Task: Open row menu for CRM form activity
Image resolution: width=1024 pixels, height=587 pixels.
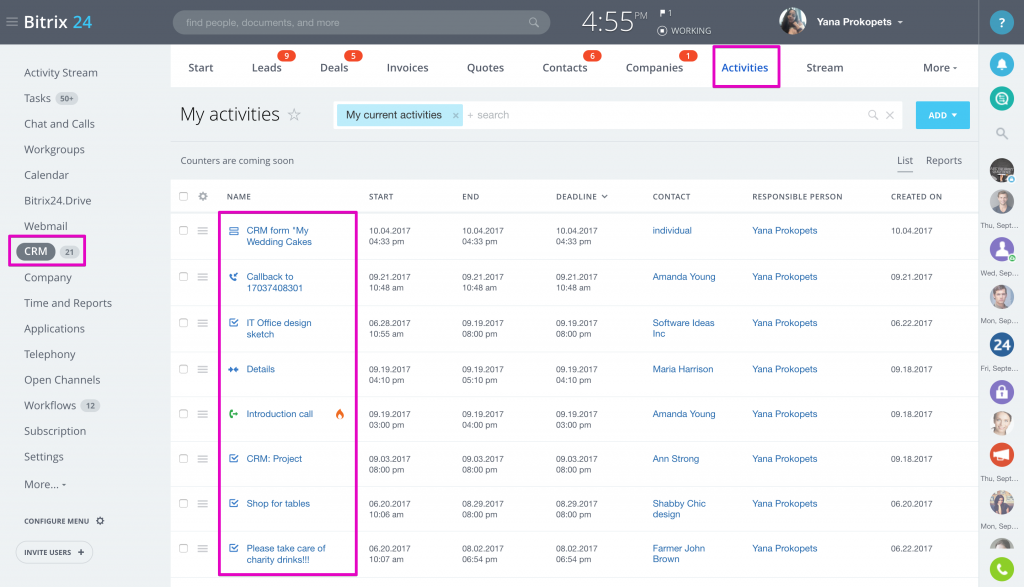Action: pos(202,230)
